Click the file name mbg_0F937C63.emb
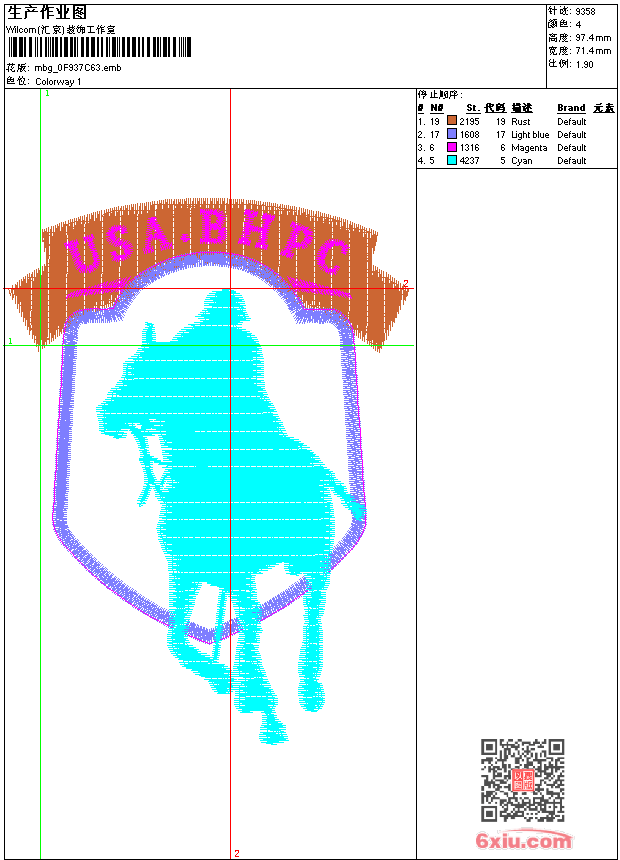 click(77, 68)
